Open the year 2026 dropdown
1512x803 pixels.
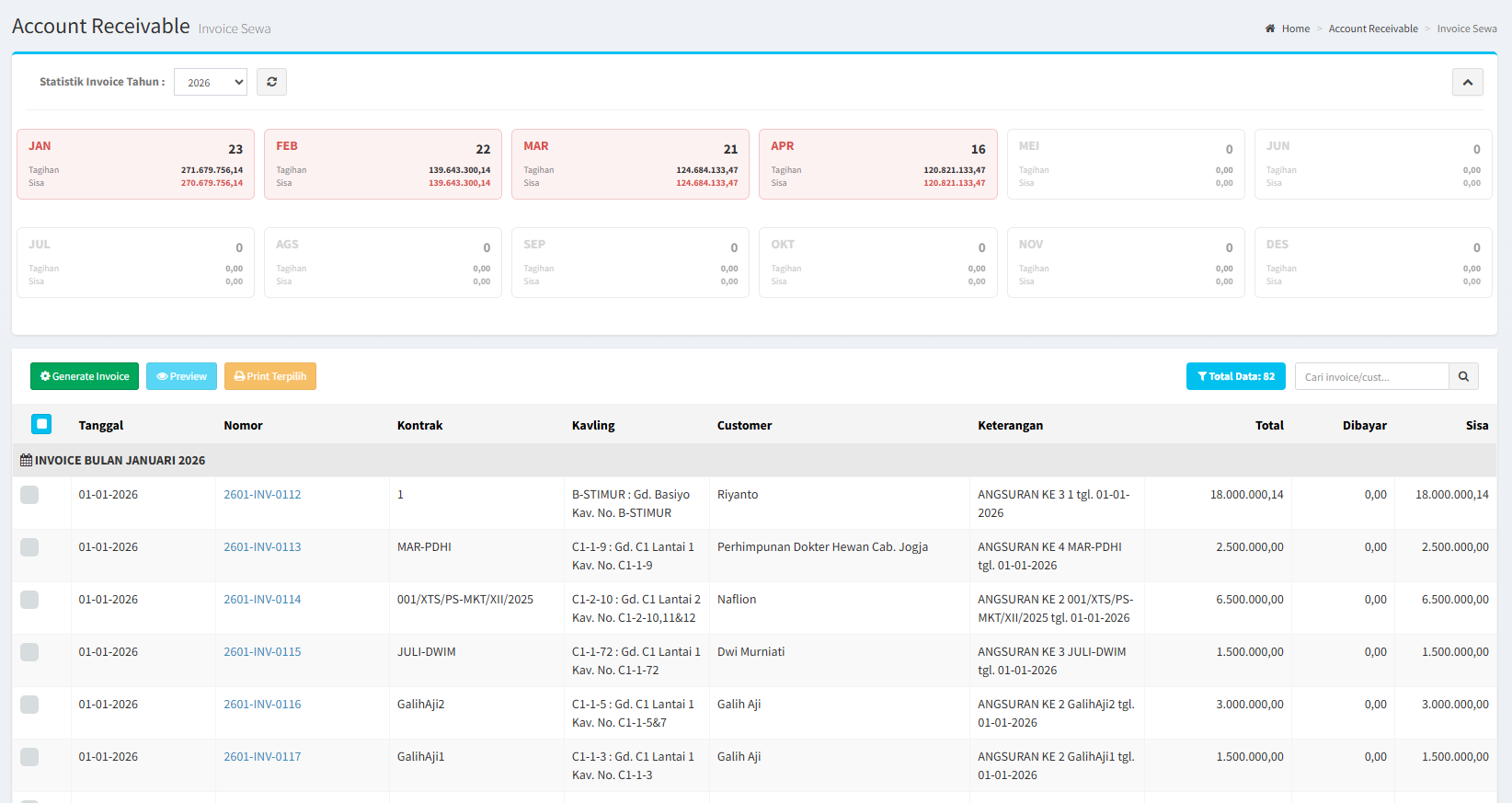[x=211, y=82]
